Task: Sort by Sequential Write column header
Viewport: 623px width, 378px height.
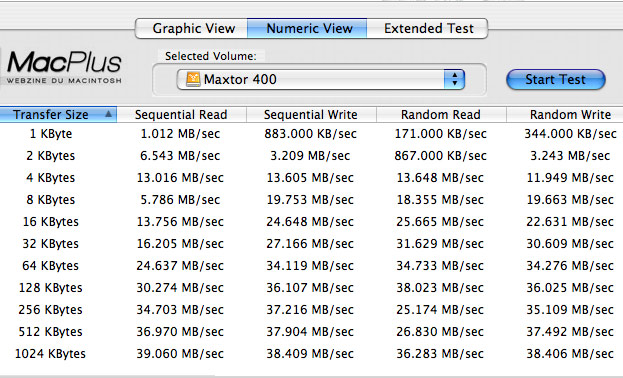Action: pos(311,114)
